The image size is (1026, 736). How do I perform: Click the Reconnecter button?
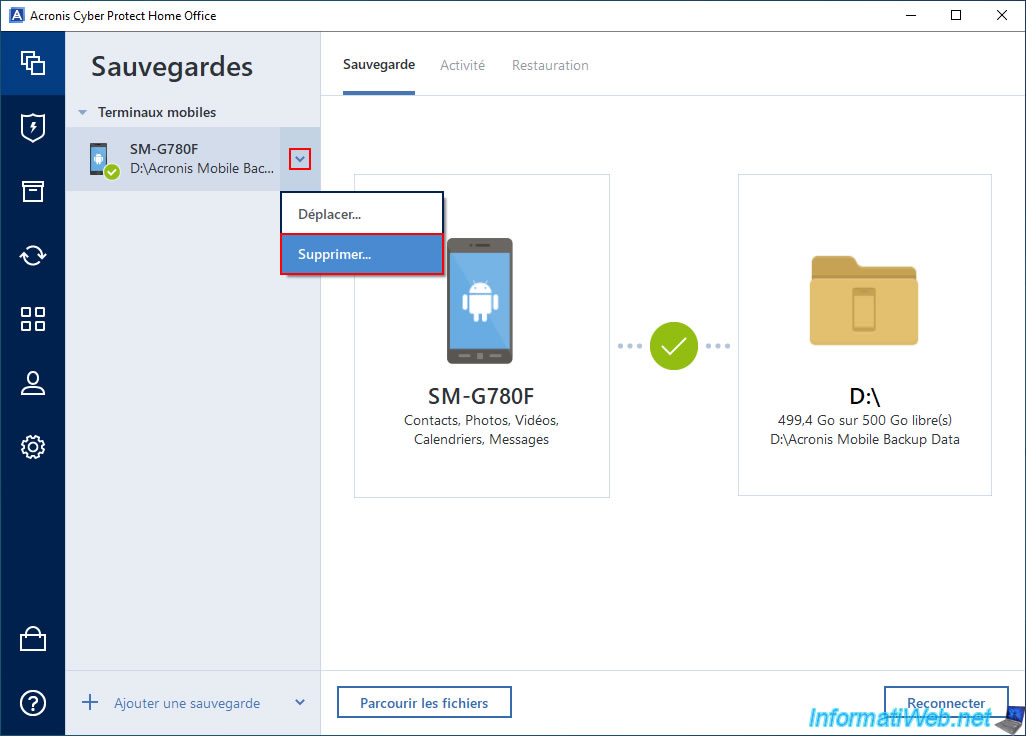[x=946, y=703]
